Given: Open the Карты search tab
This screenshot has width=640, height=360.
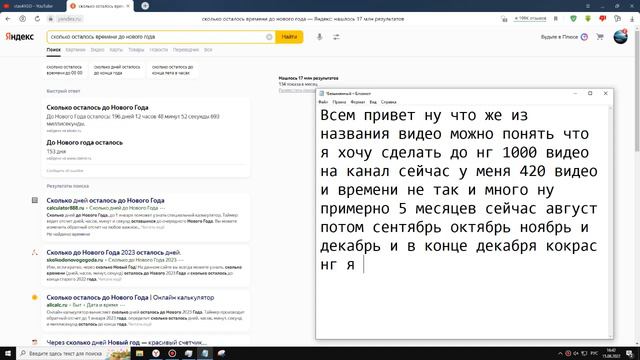Looking at the screenshot, I should 116,50.
